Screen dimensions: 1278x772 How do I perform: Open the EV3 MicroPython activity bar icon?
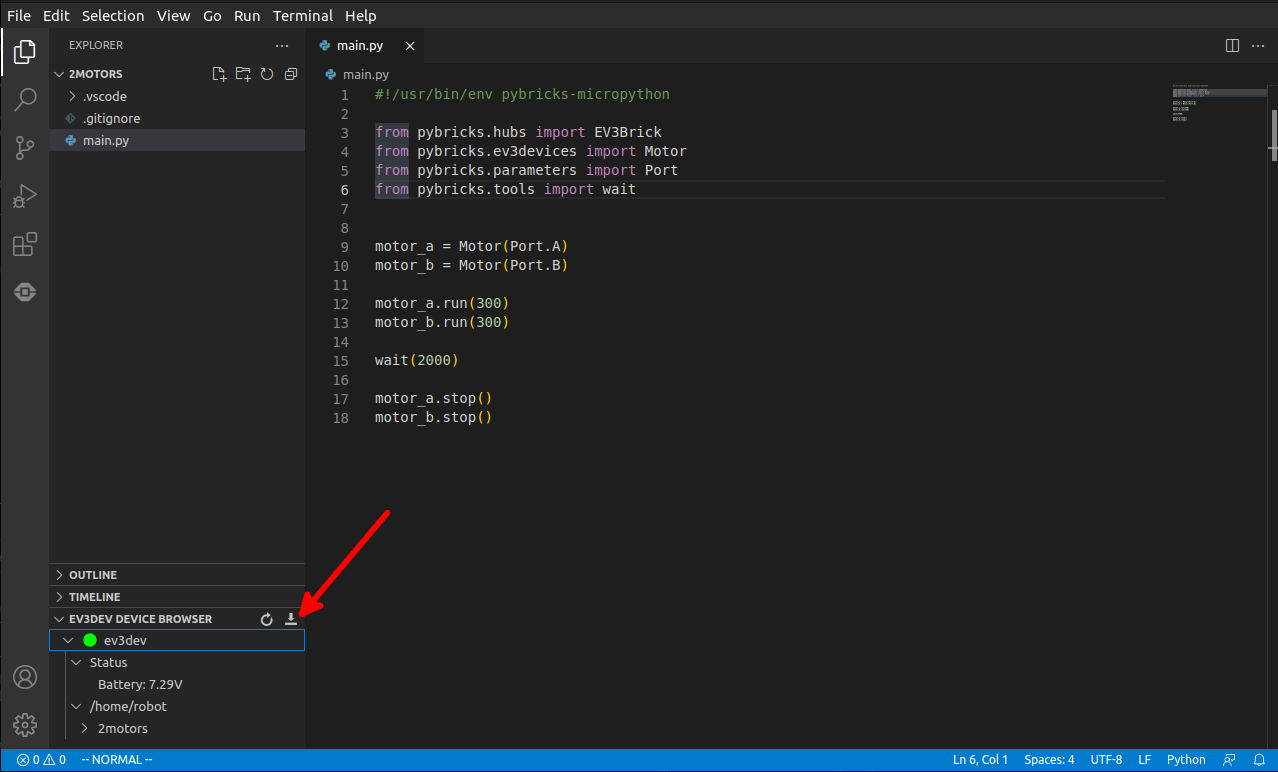click(x=25, y=292)
